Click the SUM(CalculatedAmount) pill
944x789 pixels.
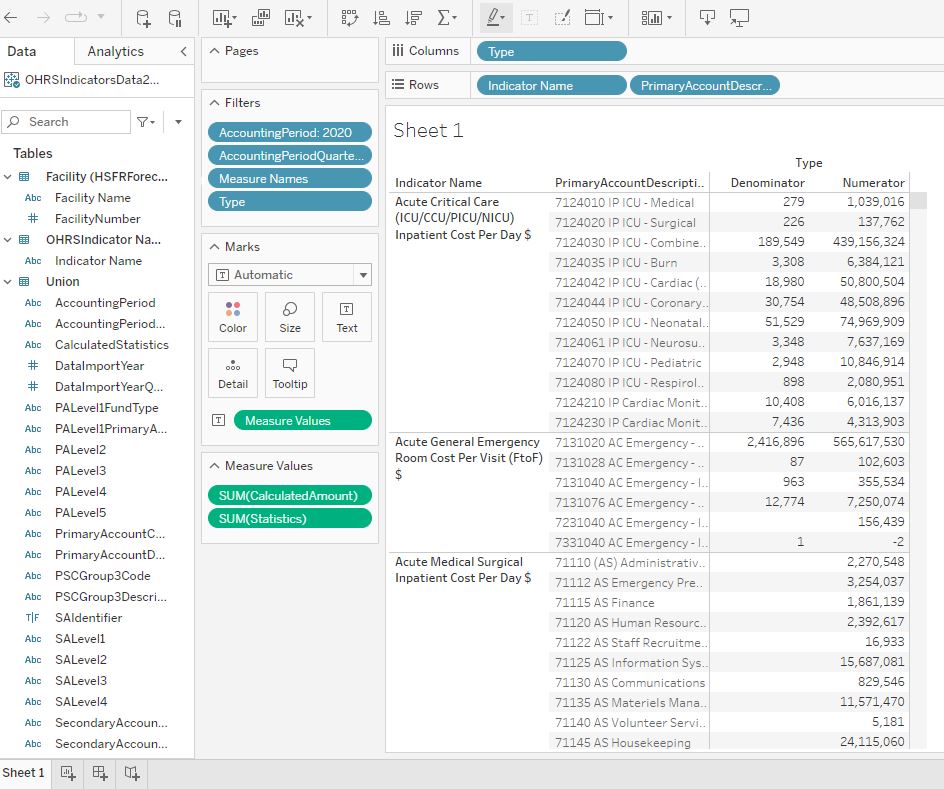click(290, 495)
